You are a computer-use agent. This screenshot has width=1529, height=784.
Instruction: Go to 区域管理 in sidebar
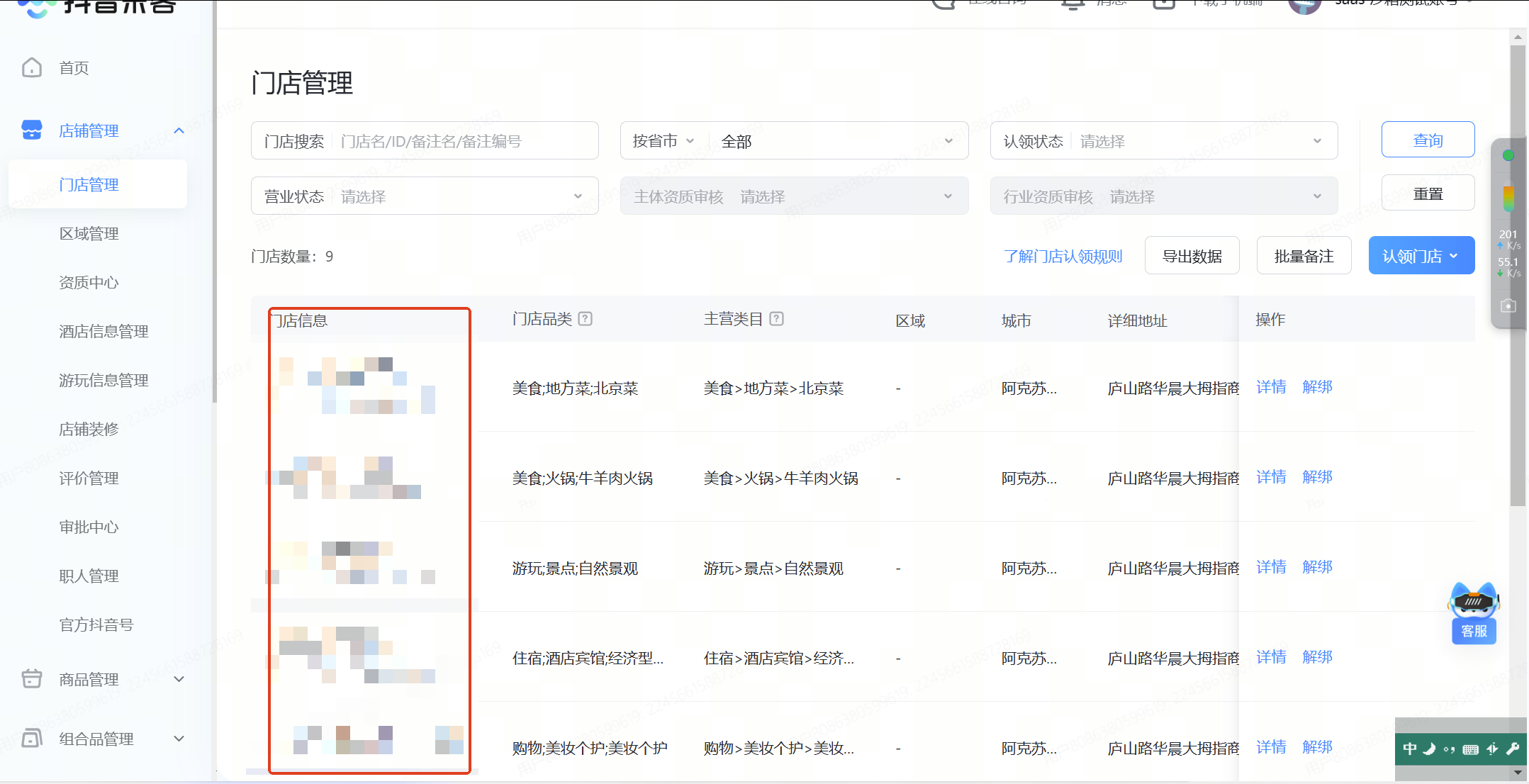point(89,233)
